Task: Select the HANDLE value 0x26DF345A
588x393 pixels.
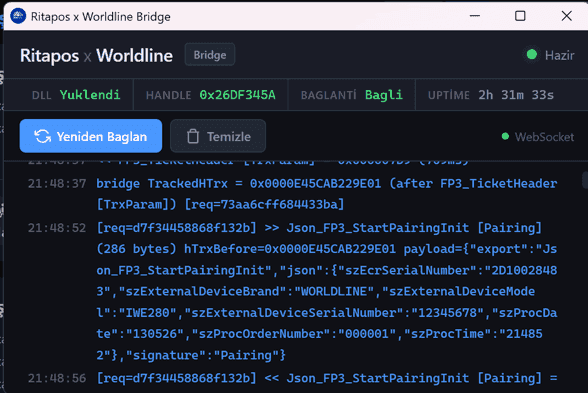Action: [237, 95]
